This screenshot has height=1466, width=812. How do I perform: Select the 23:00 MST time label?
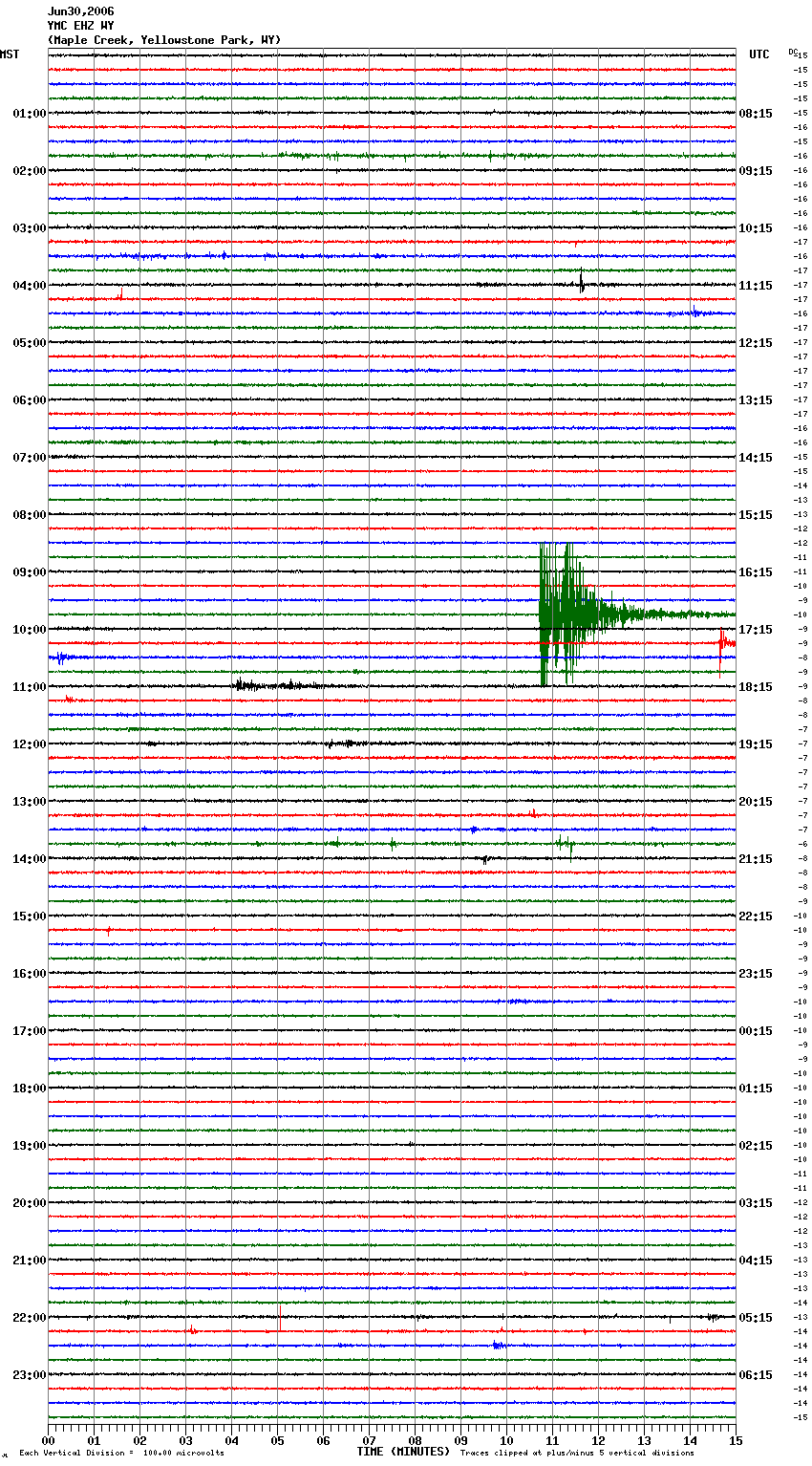(30, 1375)
